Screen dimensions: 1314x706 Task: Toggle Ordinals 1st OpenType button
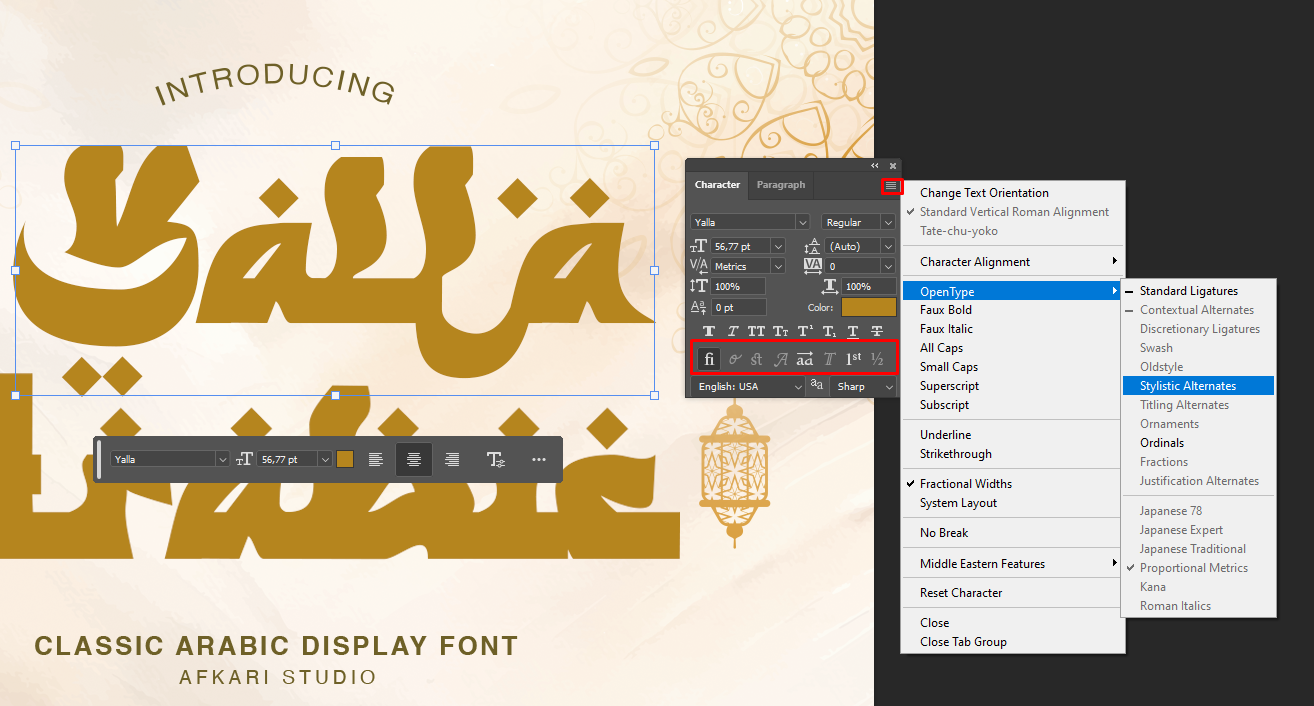click(853, 359)
